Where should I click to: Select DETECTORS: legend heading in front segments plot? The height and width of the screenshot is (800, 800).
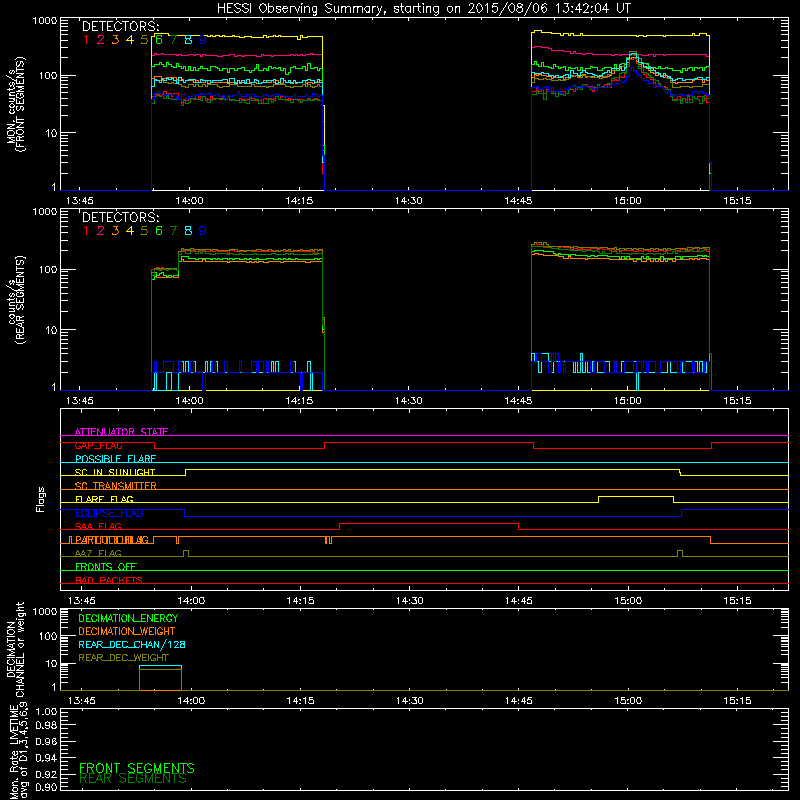120,26
